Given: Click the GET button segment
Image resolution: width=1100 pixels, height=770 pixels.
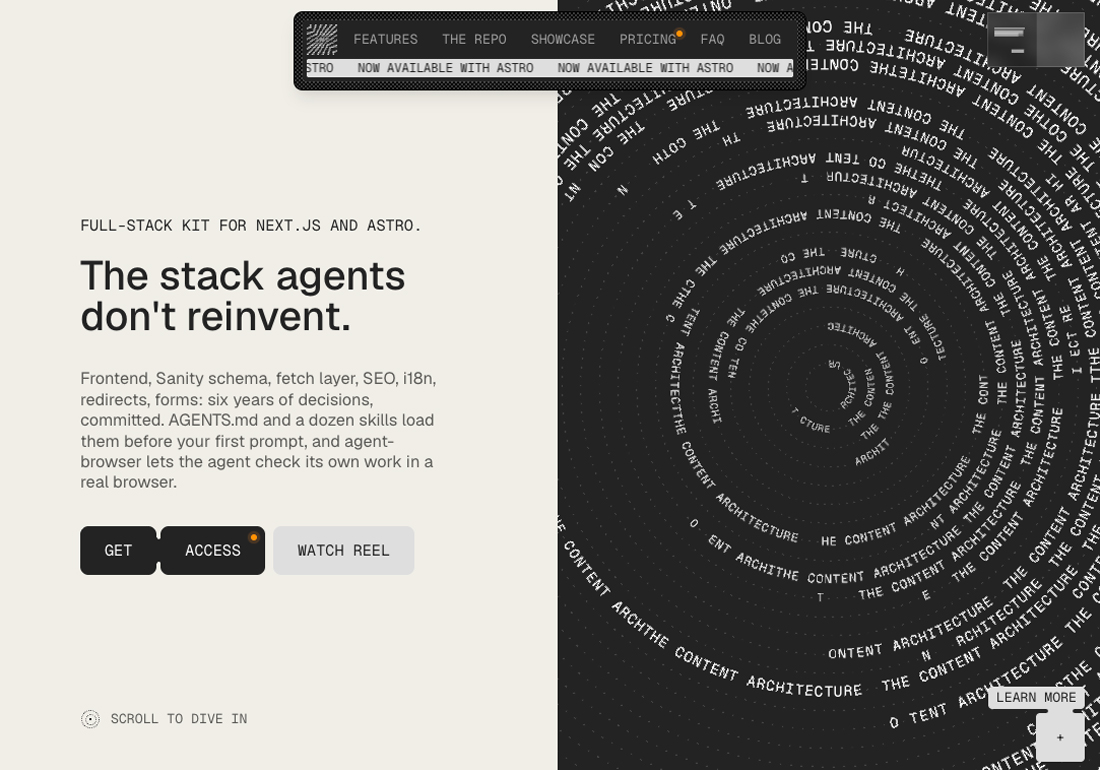Looking at the screenshot, I should point(118,551).
